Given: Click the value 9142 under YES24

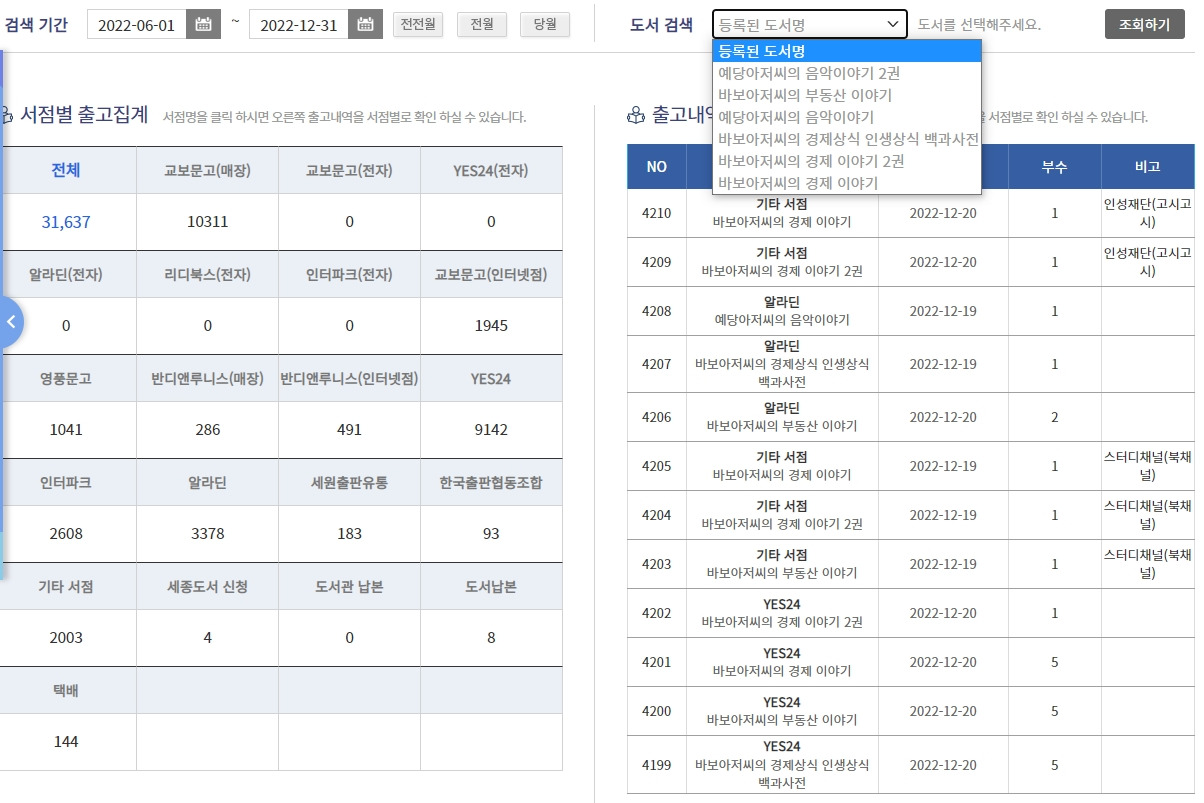Looking at the screenshot, I should point(491,430).
